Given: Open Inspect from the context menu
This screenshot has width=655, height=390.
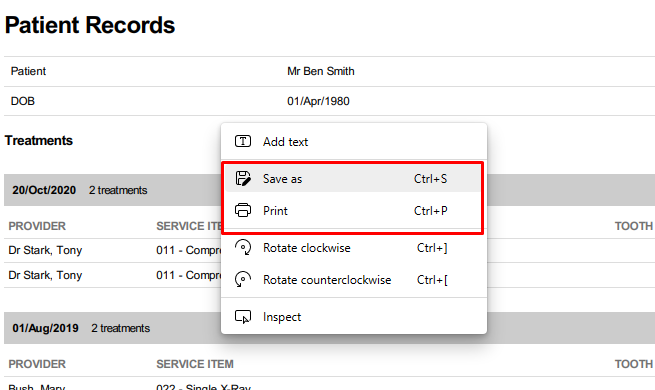Looking at the screenshot, I should tap(354, 317).
